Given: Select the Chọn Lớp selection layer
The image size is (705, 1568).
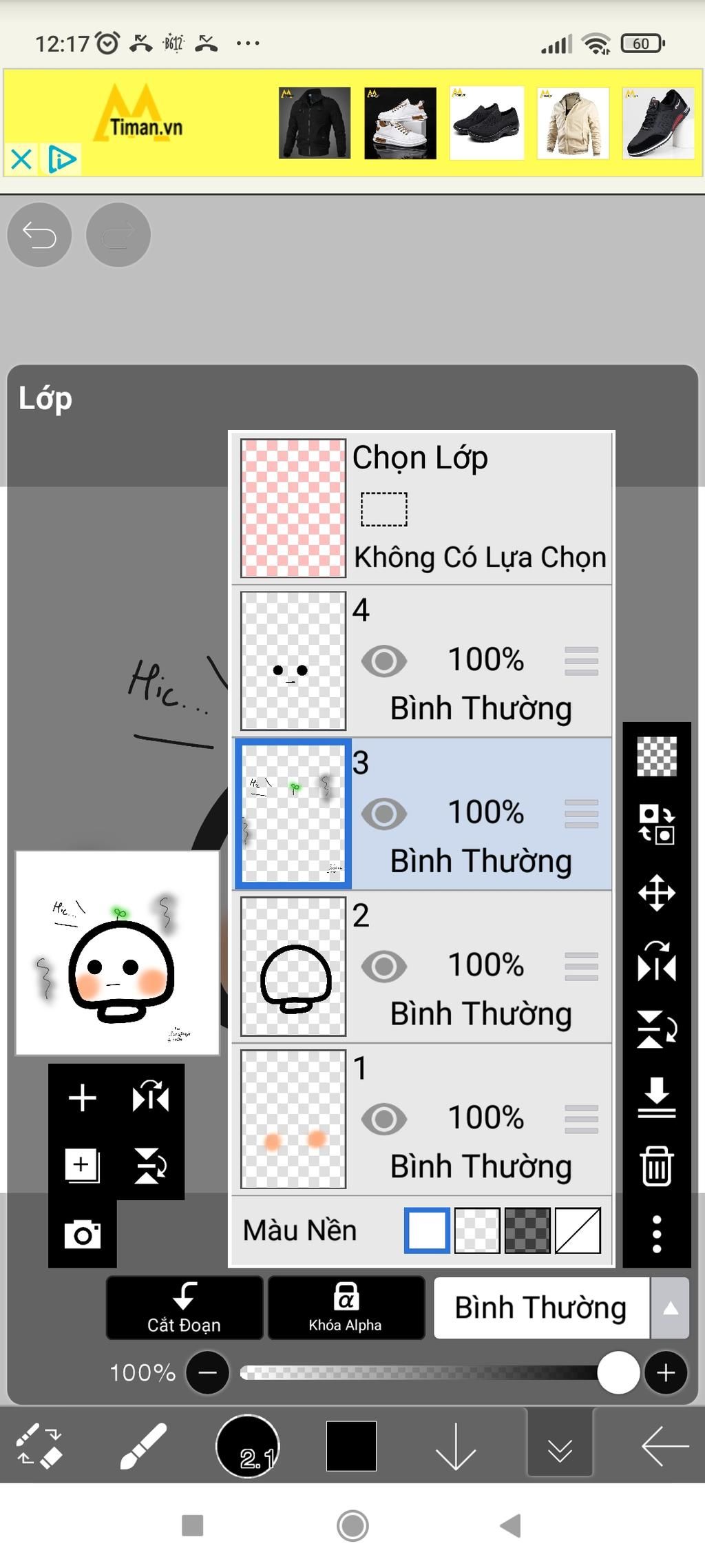Looking at the screenshot, I should [422, 508].
